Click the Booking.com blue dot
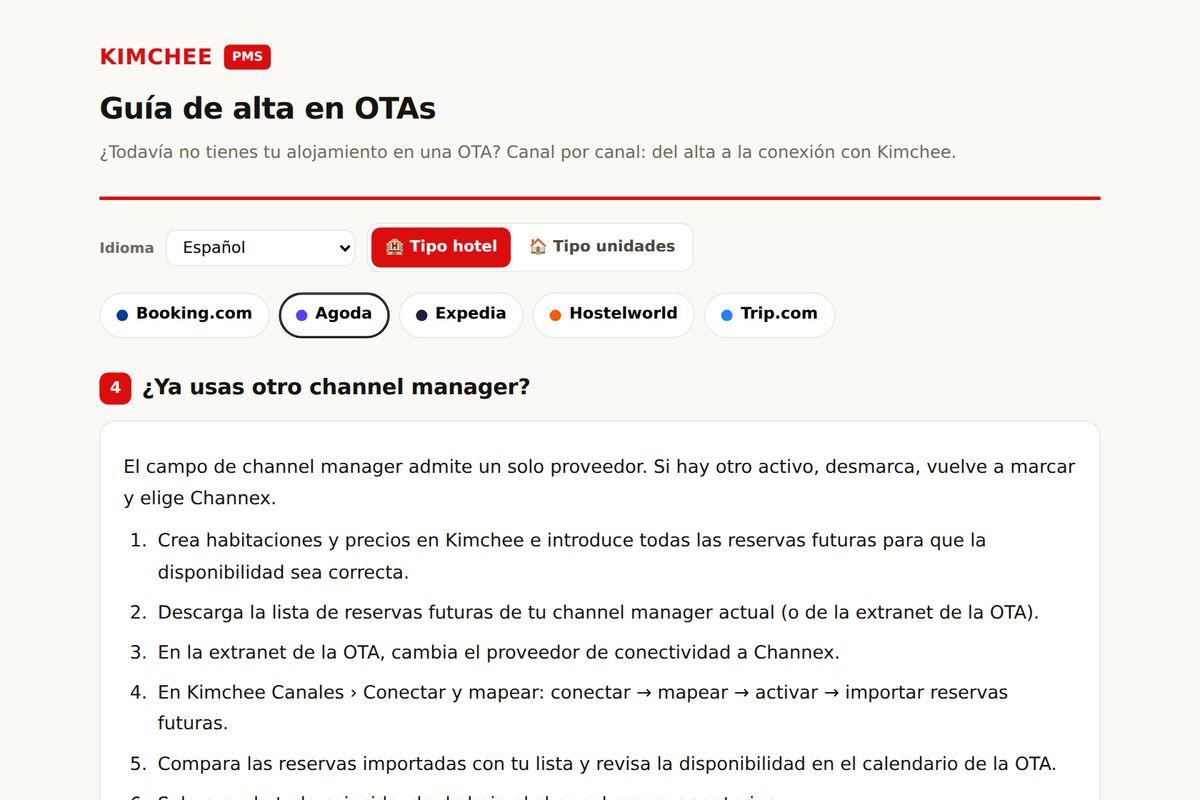The width and height of the screenshot is (1200, 800). coord(122,315)
